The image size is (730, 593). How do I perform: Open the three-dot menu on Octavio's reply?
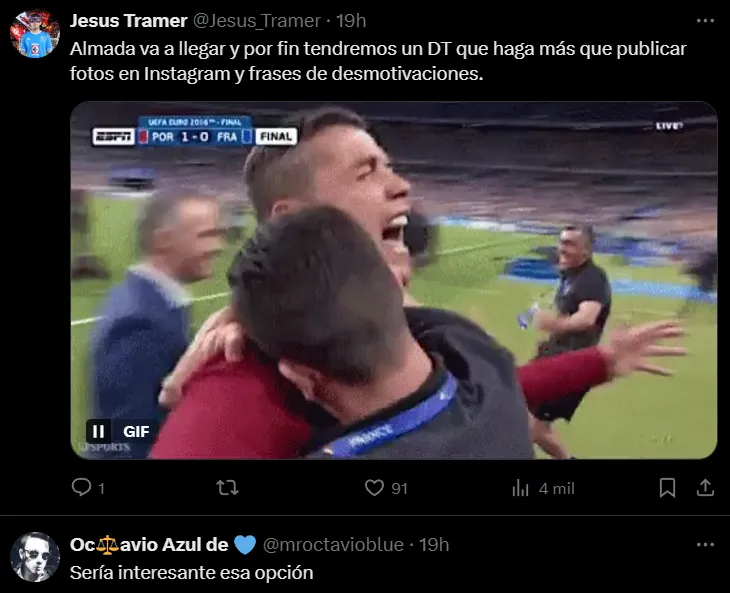(705, 545)
